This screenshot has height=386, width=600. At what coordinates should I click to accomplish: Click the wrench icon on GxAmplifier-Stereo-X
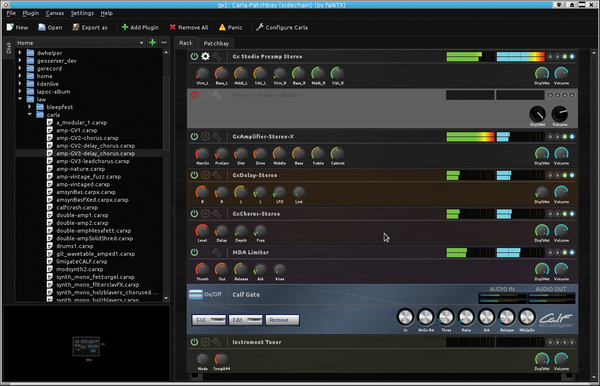(x=217, y=137)
